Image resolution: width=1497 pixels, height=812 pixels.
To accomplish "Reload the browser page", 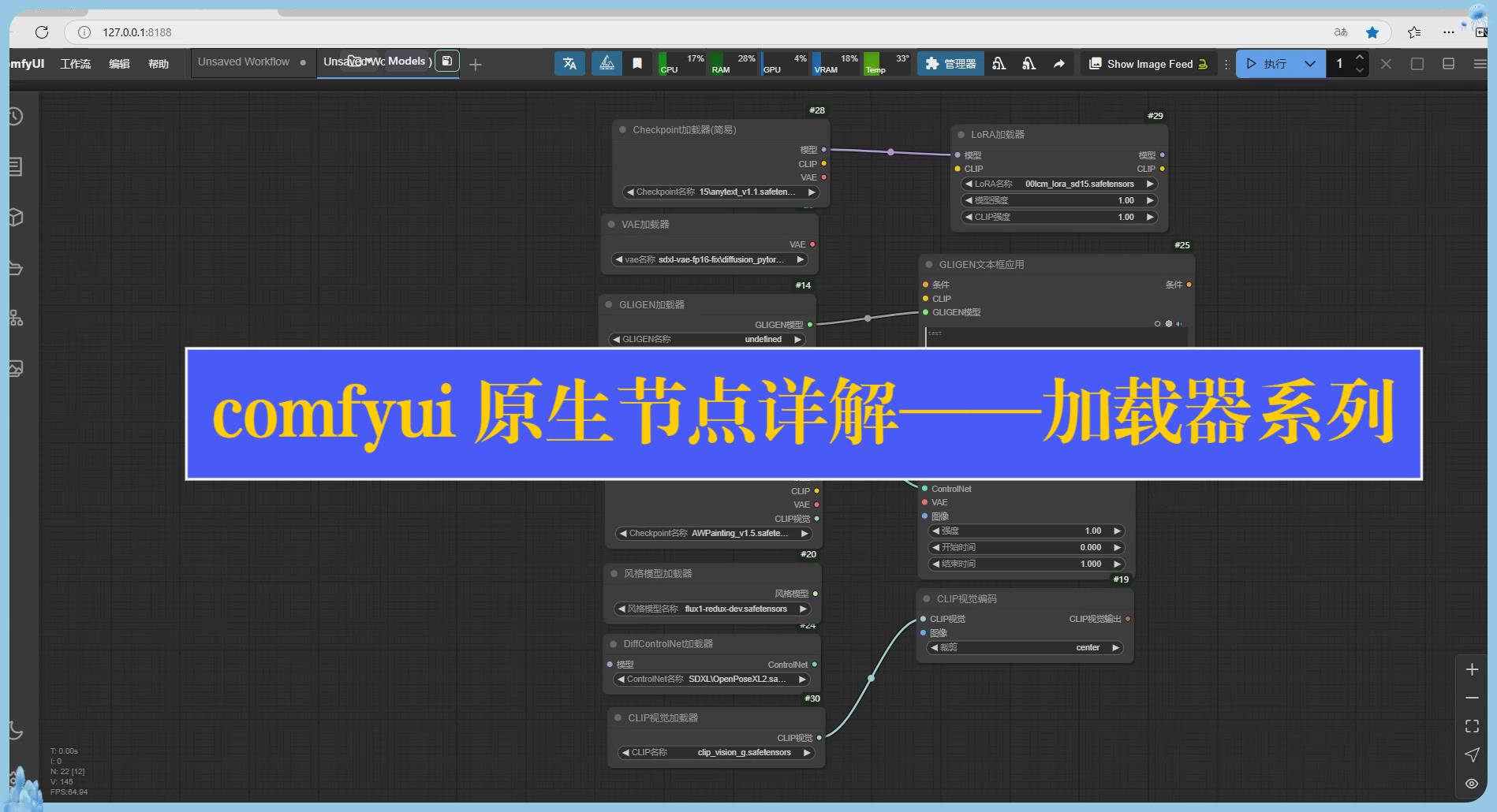I will (x=42, y=32).
